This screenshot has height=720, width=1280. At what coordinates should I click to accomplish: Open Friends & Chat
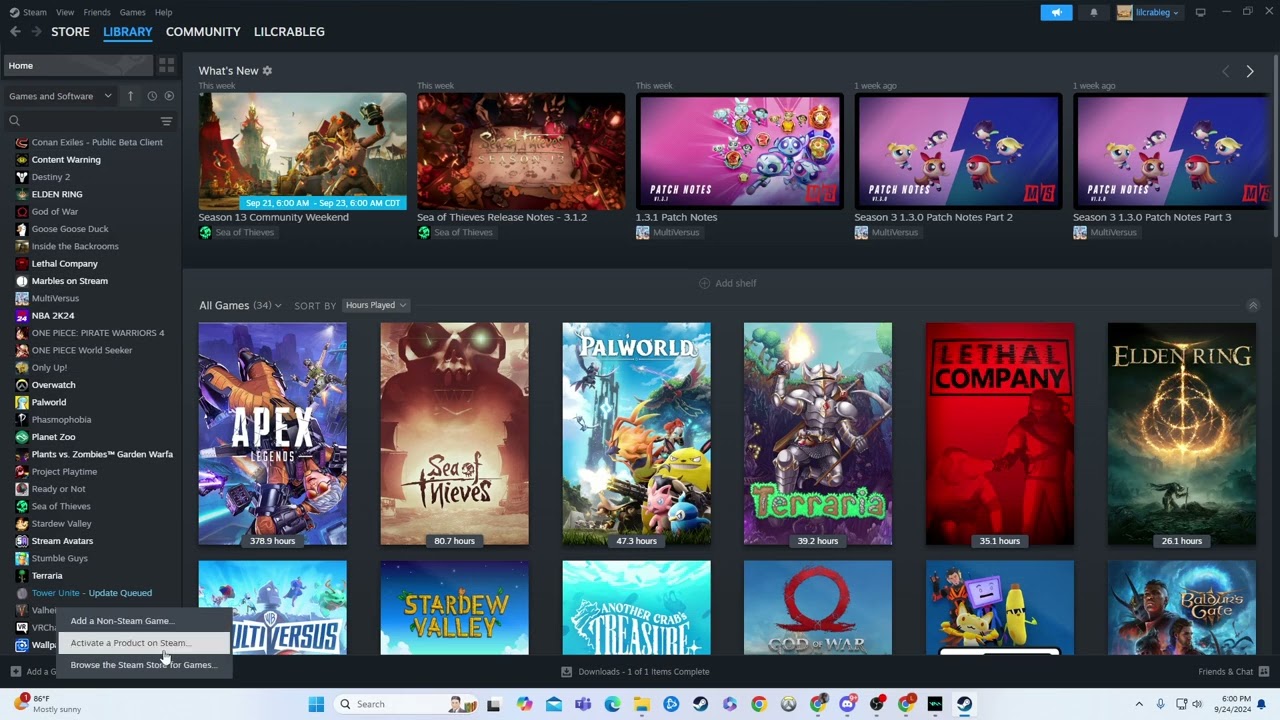[x=1233, y=672]
